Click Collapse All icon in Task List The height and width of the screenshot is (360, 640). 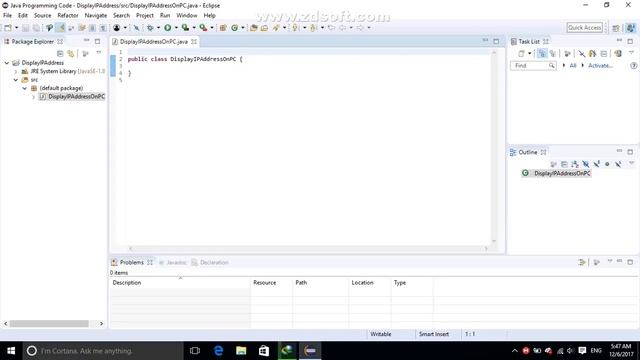tap(604, 53)
